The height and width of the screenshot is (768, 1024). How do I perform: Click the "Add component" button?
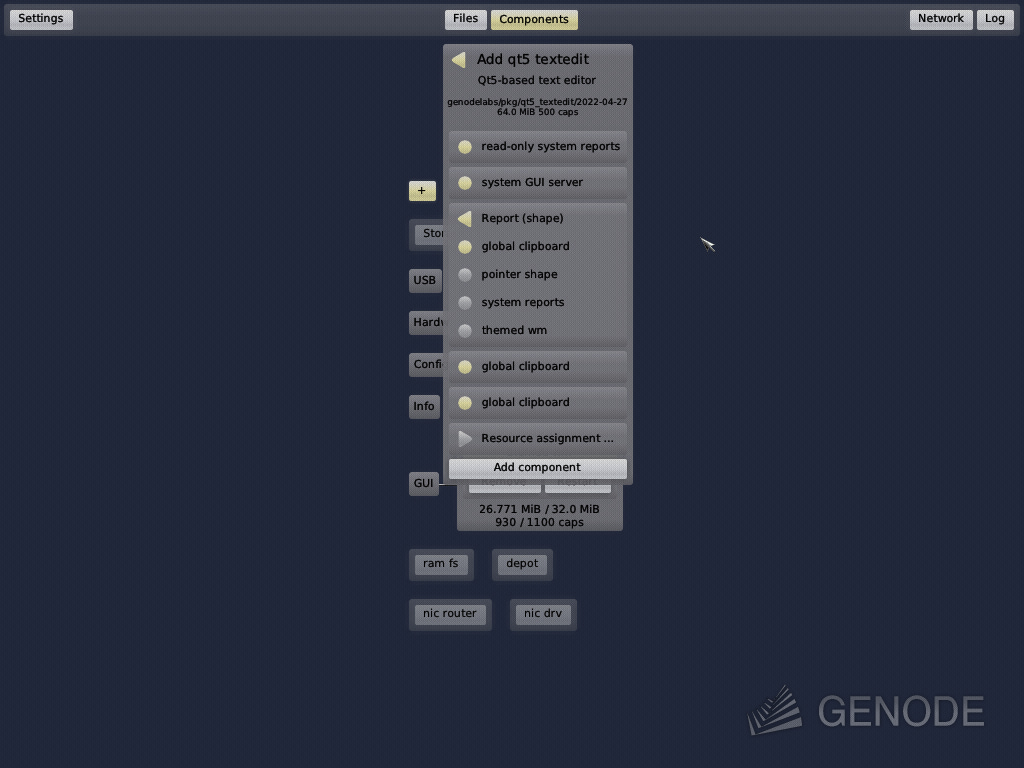(x=537, y=467)
